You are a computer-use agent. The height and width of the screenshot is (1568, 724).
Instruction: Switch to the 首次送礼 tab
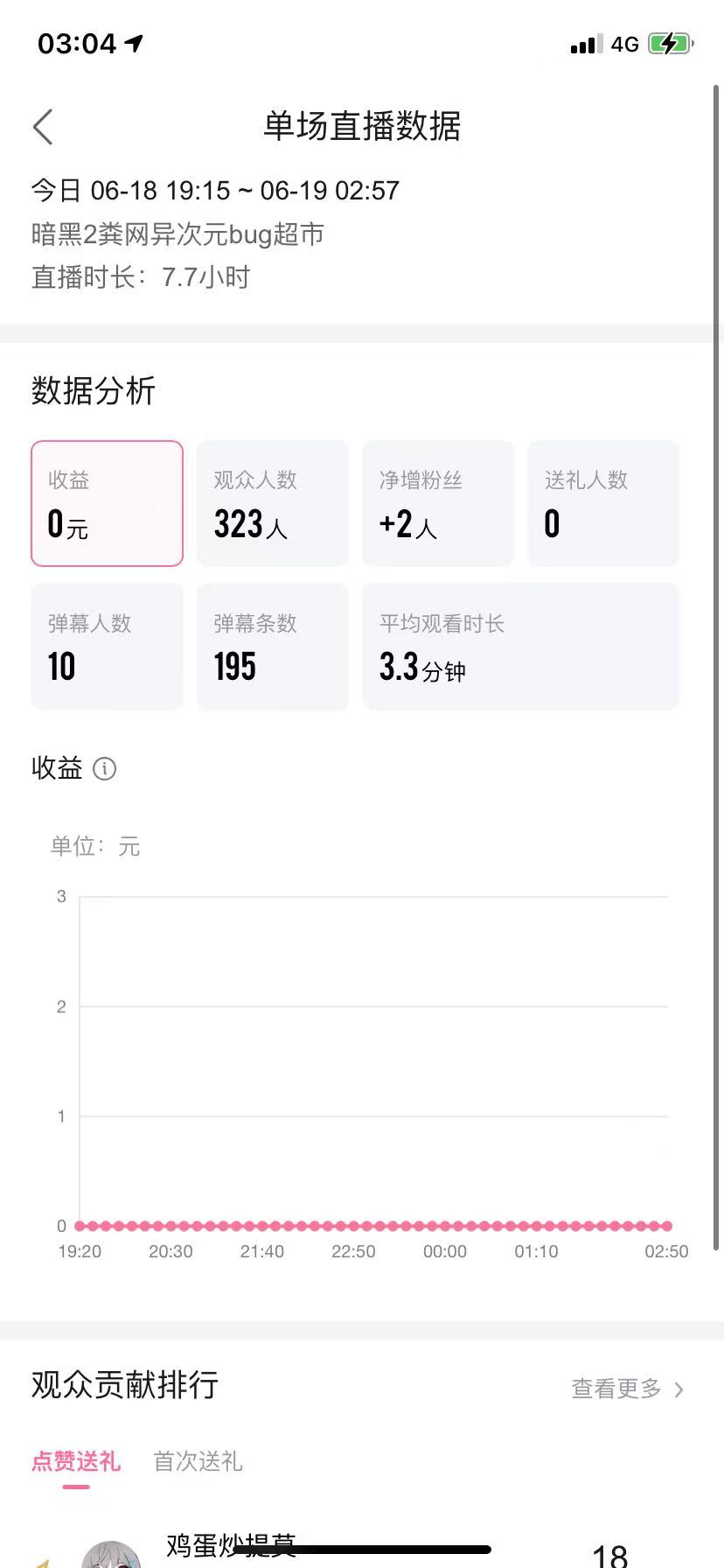pos(198,1461)
